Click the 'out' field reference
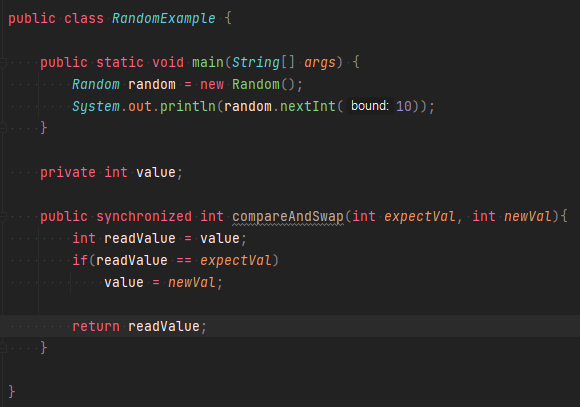 click(x=140, y=107)
